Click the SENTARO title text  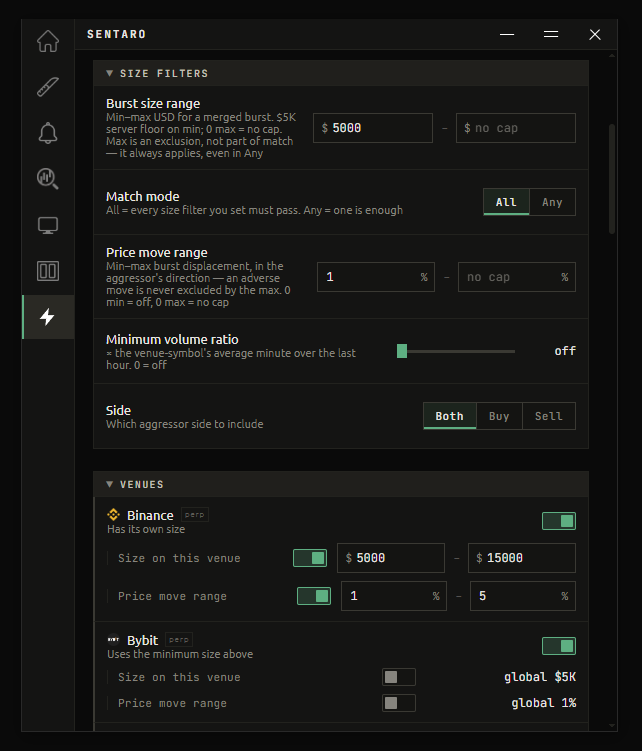[116, 34]
